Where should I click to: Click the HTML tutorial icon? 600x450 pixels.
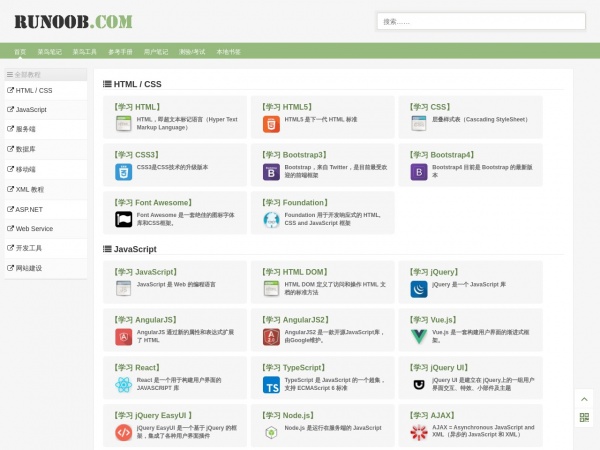(124, 124)
